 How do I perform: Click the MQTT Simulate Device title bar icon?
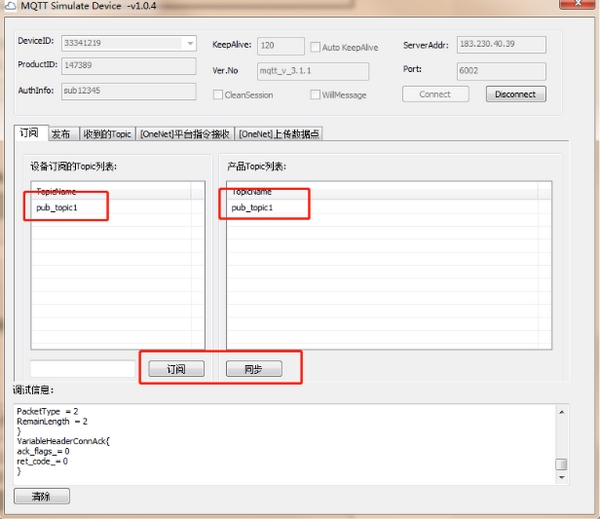click(x=9, y=9)
